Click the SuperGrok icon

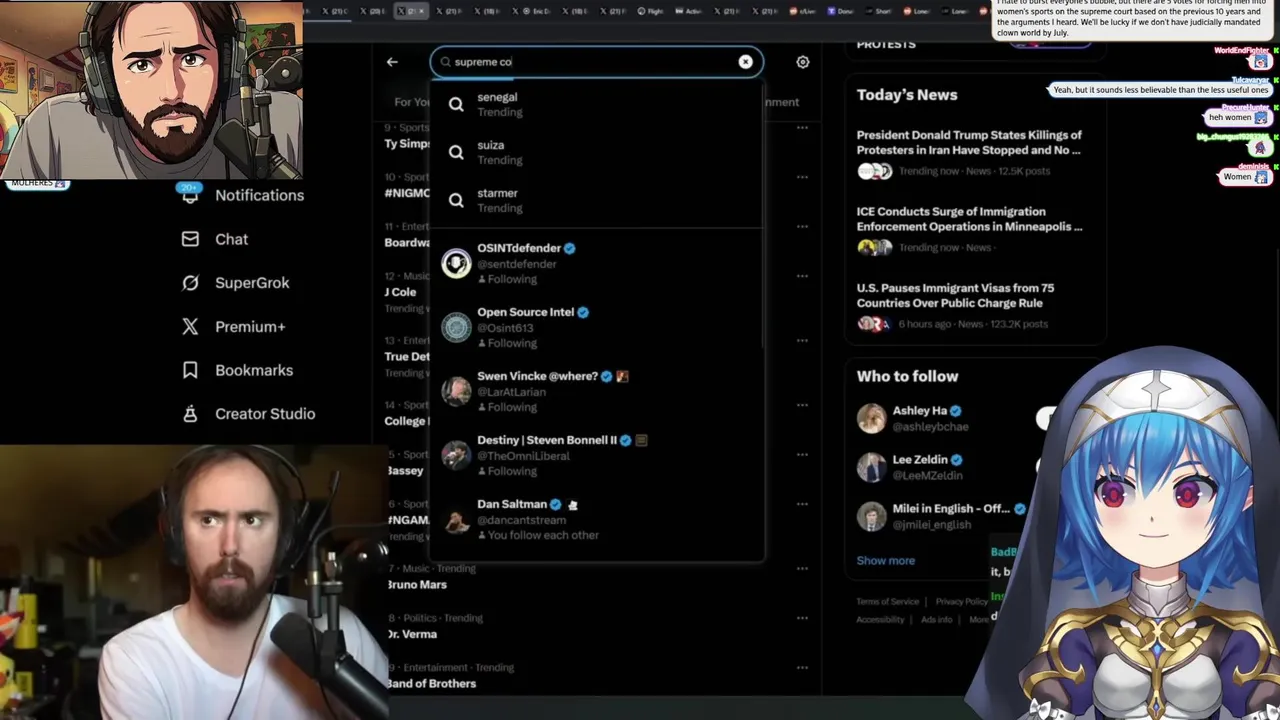click(x=190, y=283)
